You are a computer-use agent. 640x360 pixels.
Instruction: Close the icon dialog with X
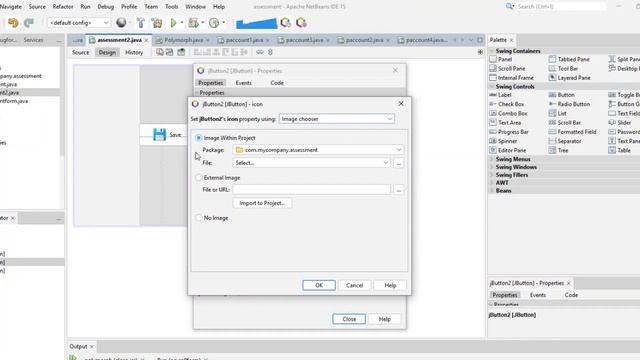point(401,104)
